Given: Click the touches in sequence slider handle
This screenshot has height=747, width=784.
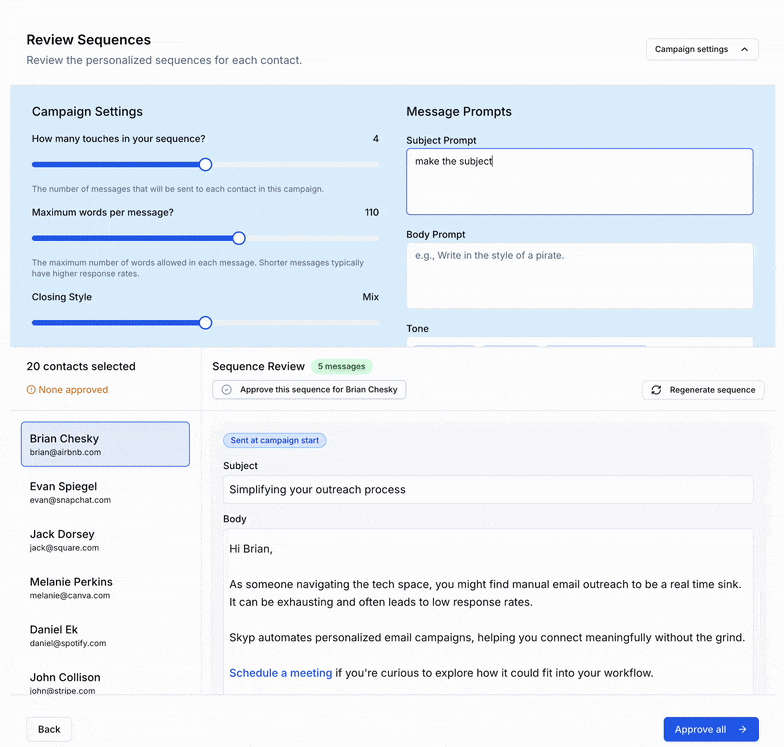Looking at the screenshot, I should (x=205, y=165).
